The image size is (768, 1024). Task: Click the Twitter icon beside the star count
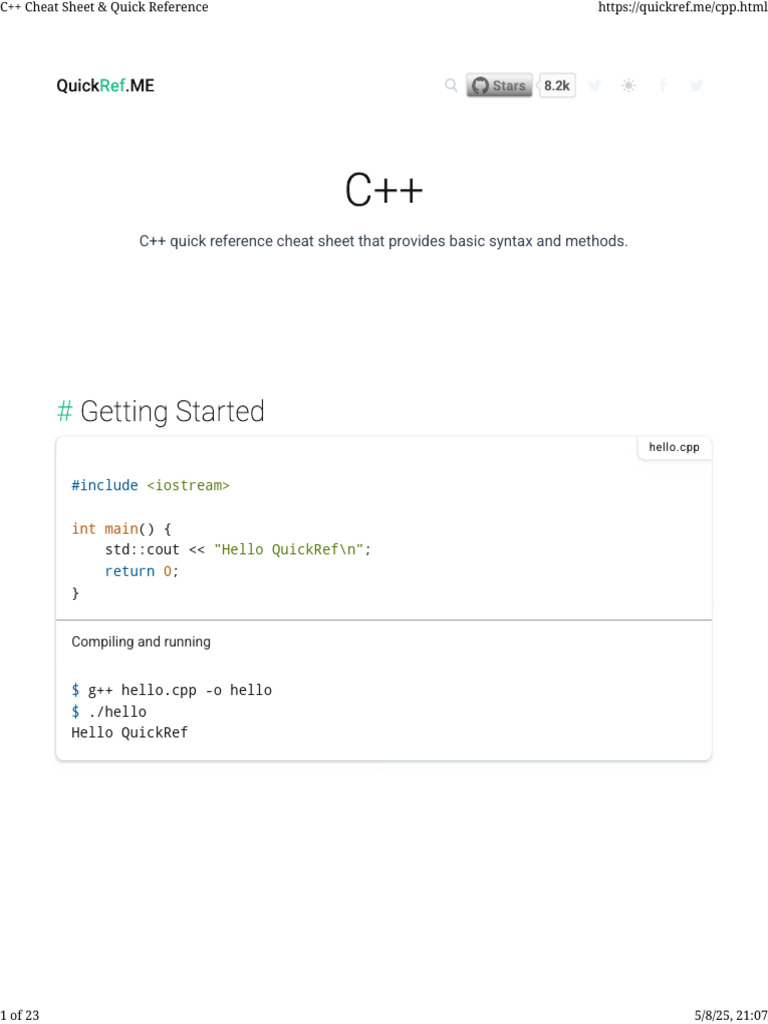pyautogui.click(x=595, y=86)
